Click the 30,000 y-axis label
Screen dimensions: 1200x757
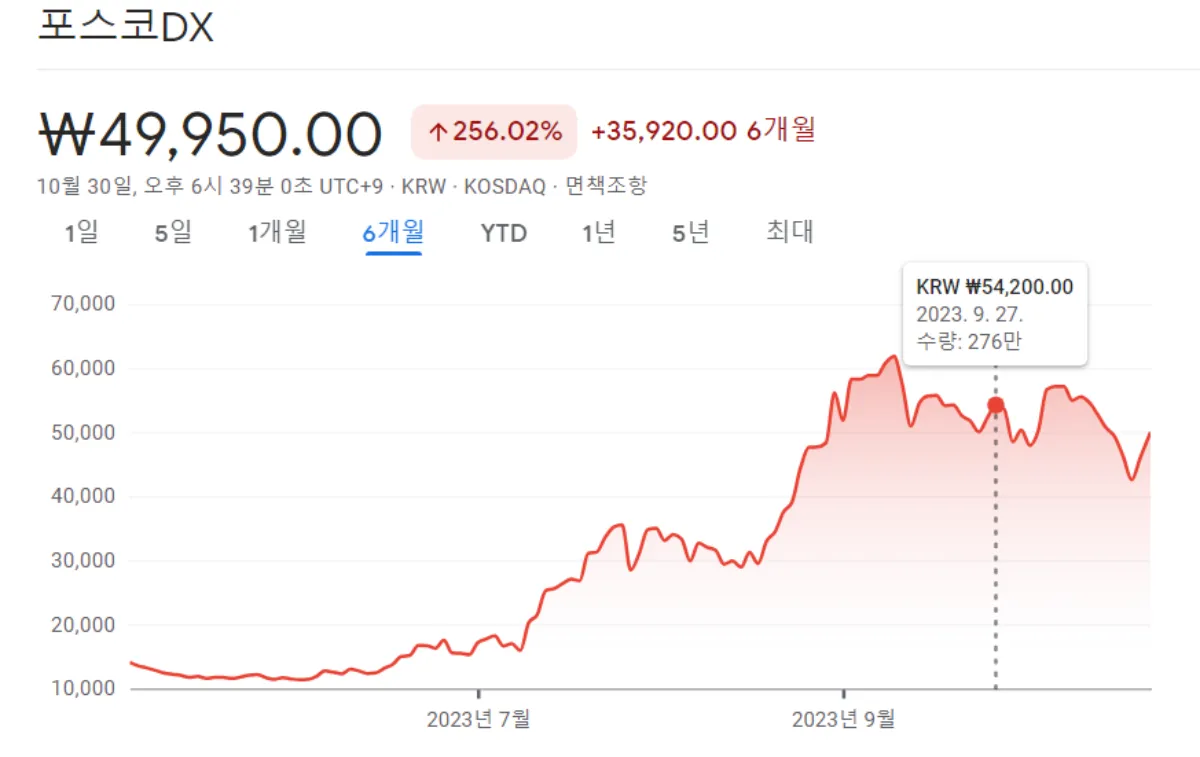82,560
